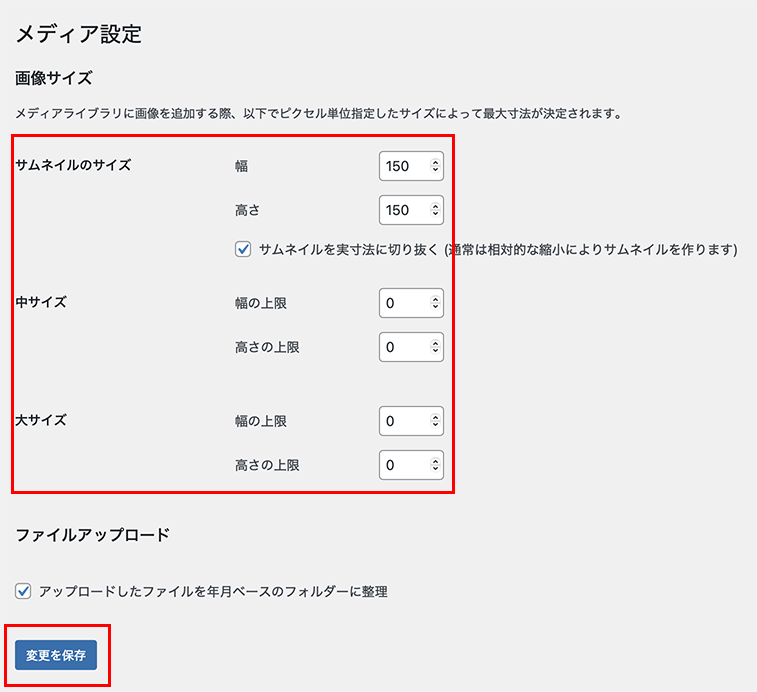
Task: Uncheck サムネイルを実寸法に切り抜く checkbox
Action: tap(243, 250)
